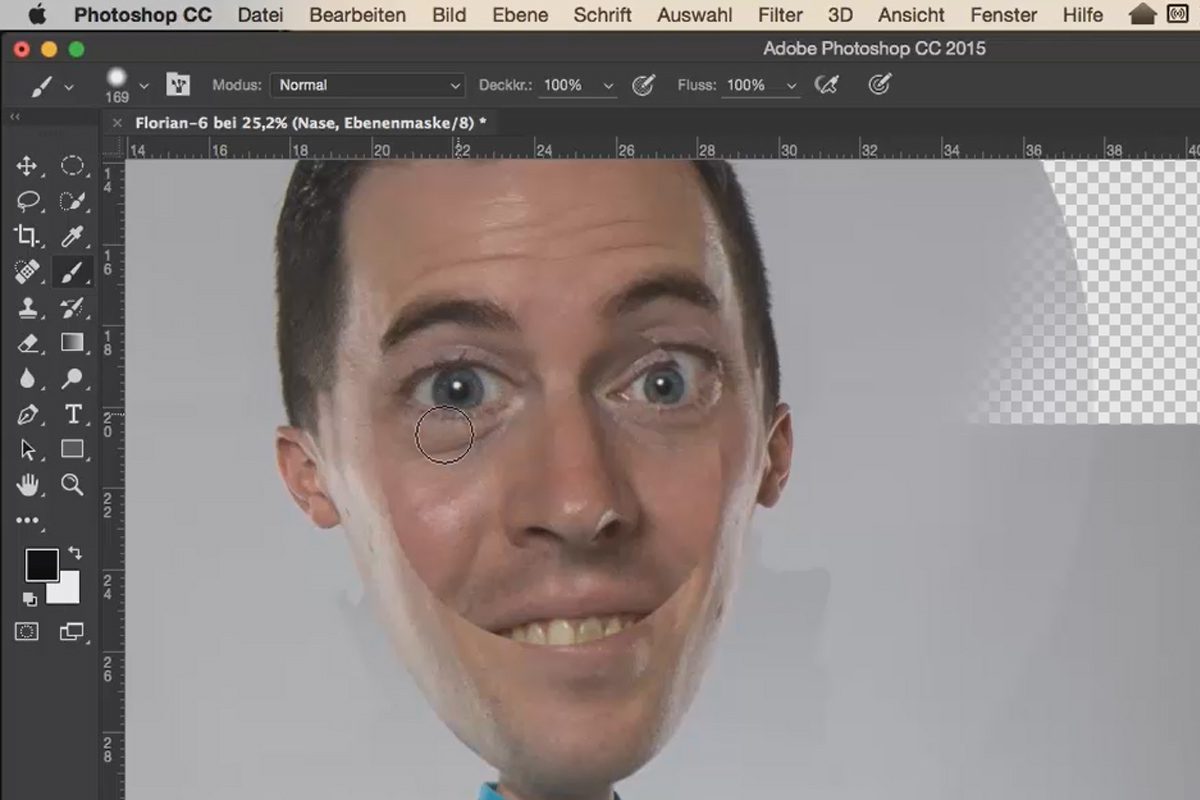Click the background color swatch
The image size is (1200, 800).
coord(68,591)
